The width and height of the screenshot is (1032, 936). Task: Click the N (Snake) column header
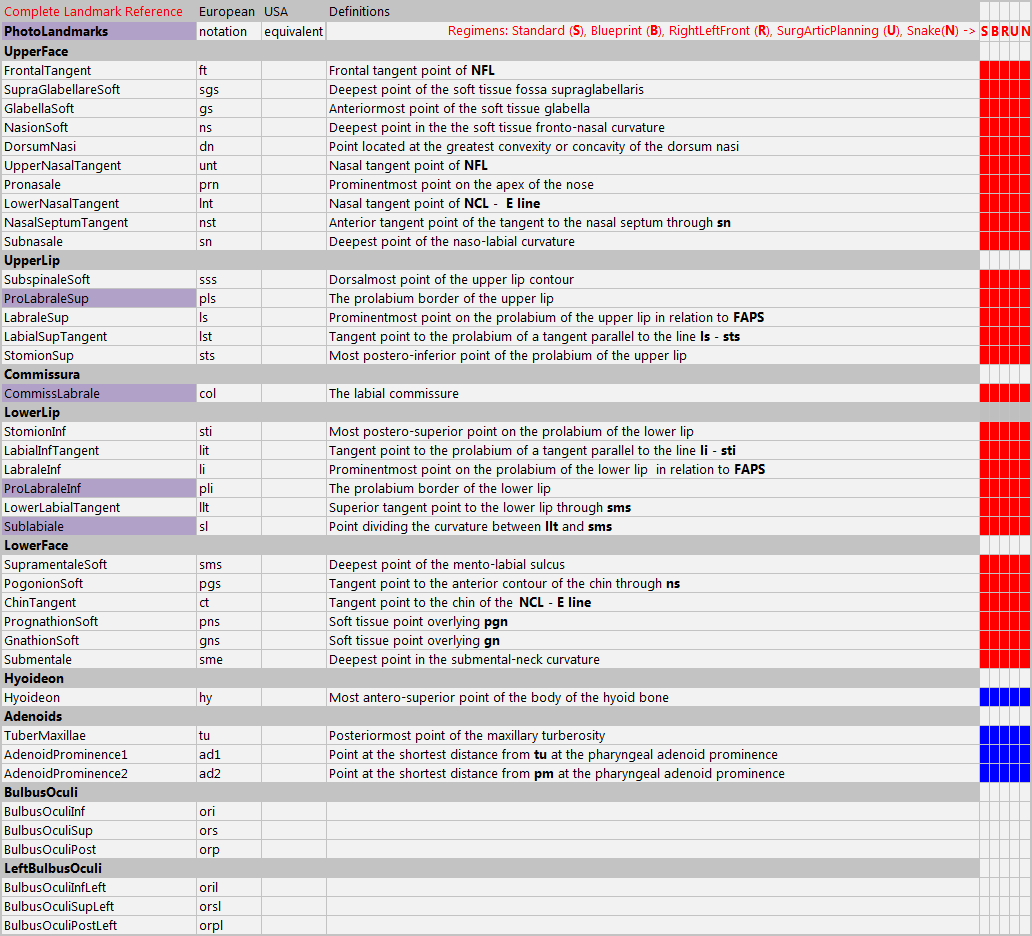(1025, 31)
